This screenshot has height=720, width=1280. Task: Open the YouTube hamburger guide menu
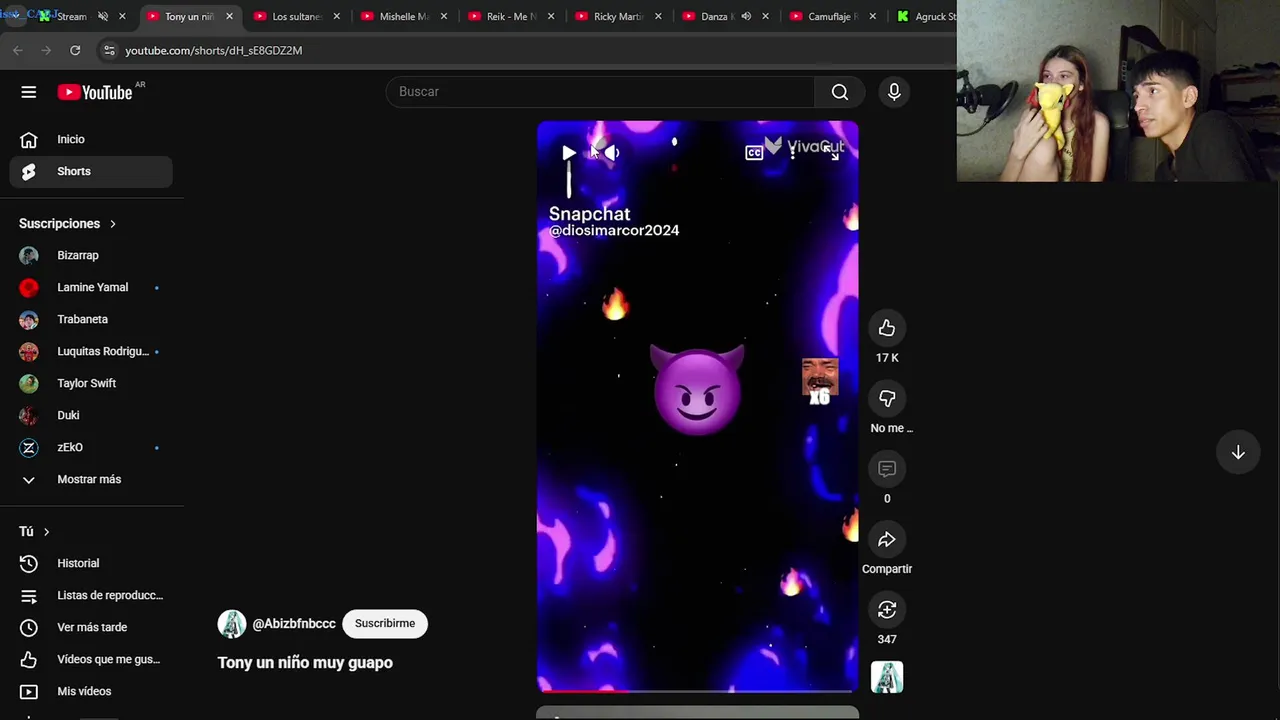(x=29, y=92)
